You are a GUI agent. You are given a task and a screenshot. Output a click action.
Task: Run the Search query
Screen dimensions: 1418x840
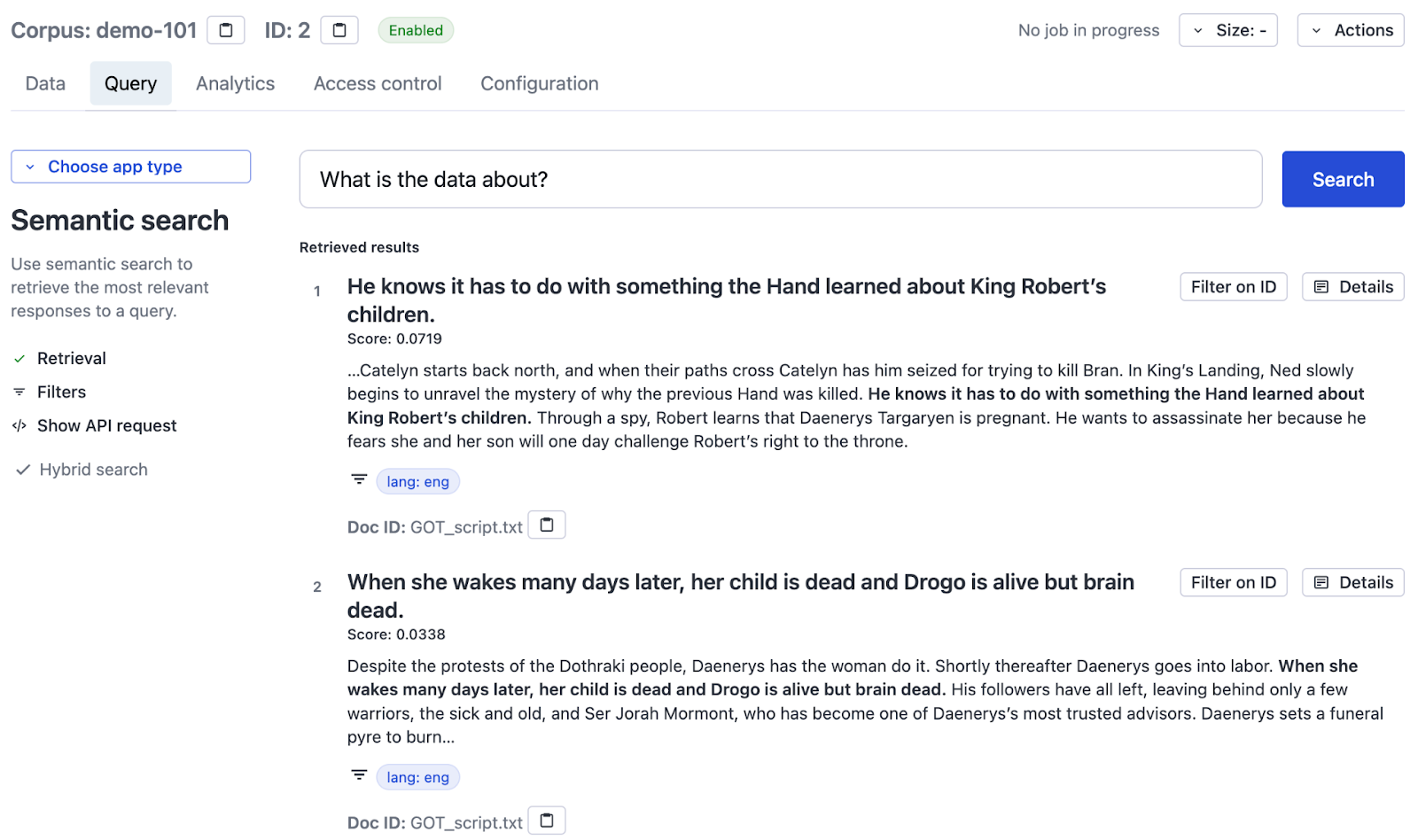coord(1343,179)
